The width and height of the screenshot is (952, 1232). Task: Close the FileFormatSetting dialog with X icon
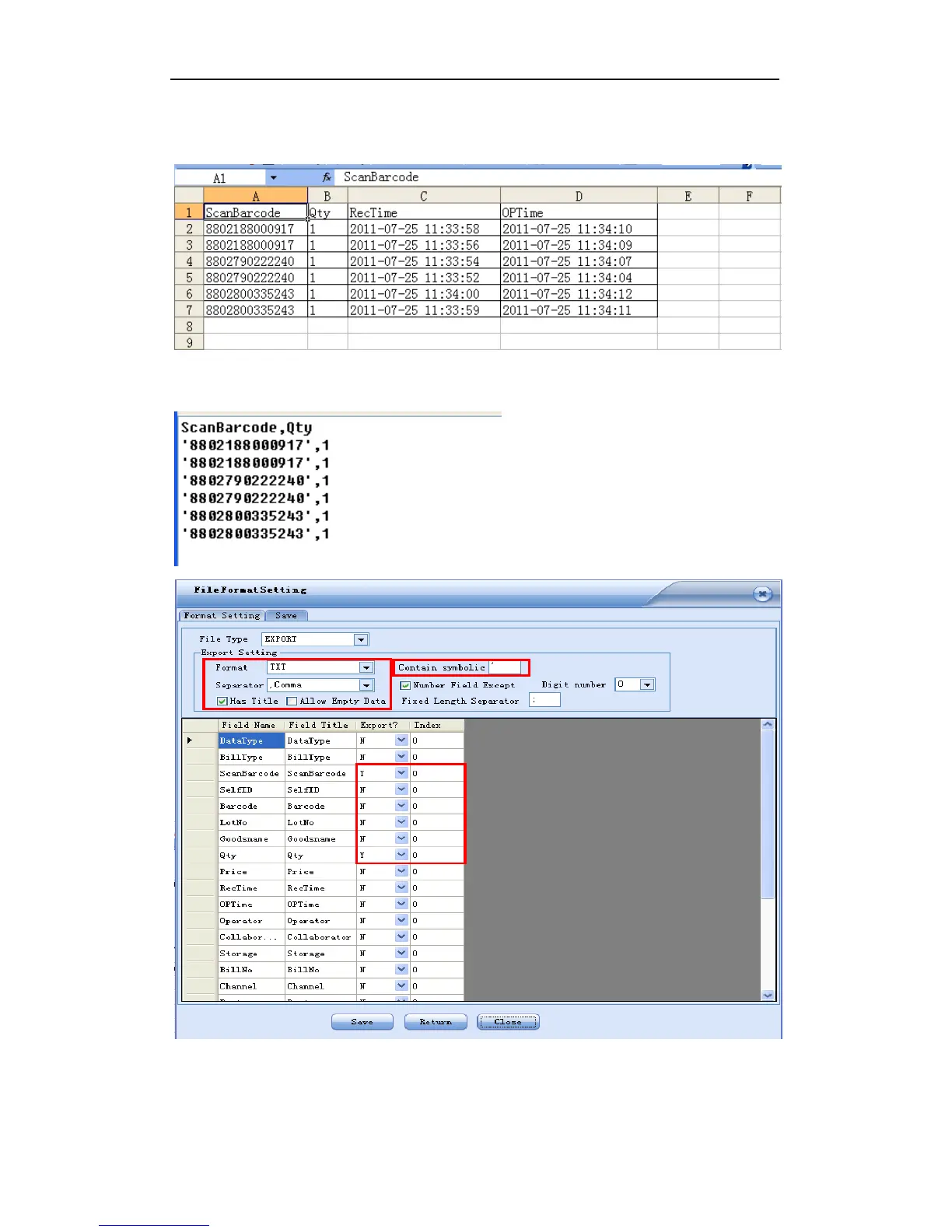pyautogui.click(x=762, y=594)
